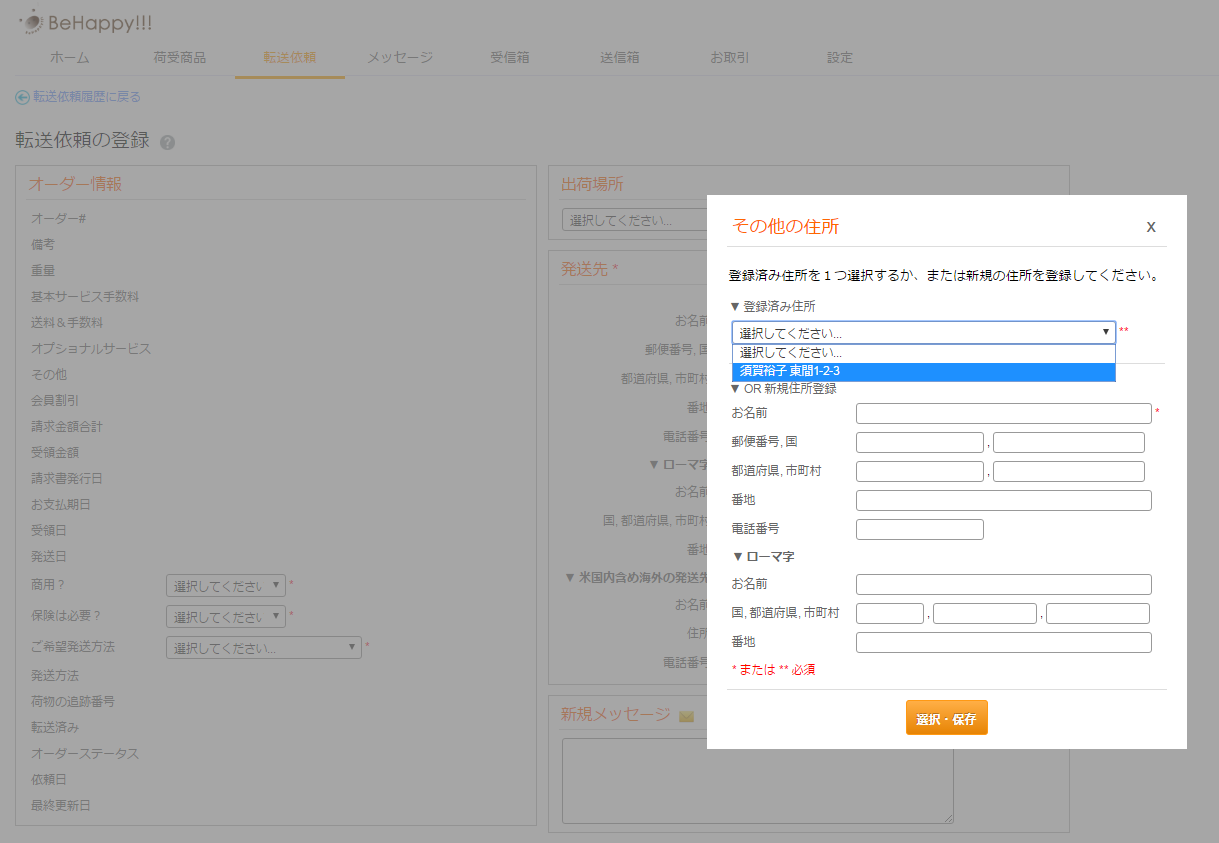Click the back arrow icon for 転送依頼履歴
This screenshot has width=1219, height=843.
(x=22, y=97)
